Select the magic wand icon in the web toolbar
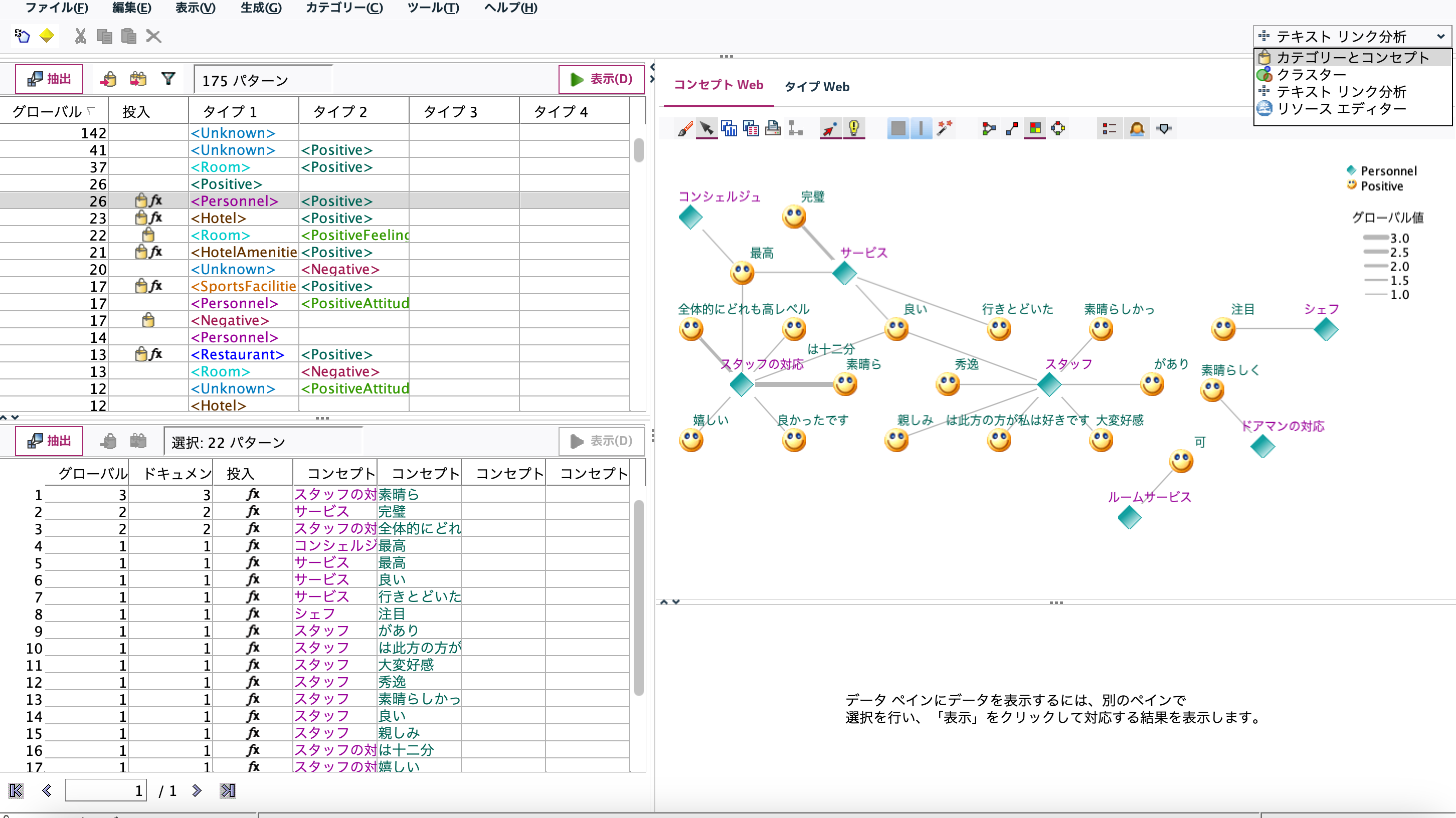Viewport: 1456px width, 818px height. point(945,128)
